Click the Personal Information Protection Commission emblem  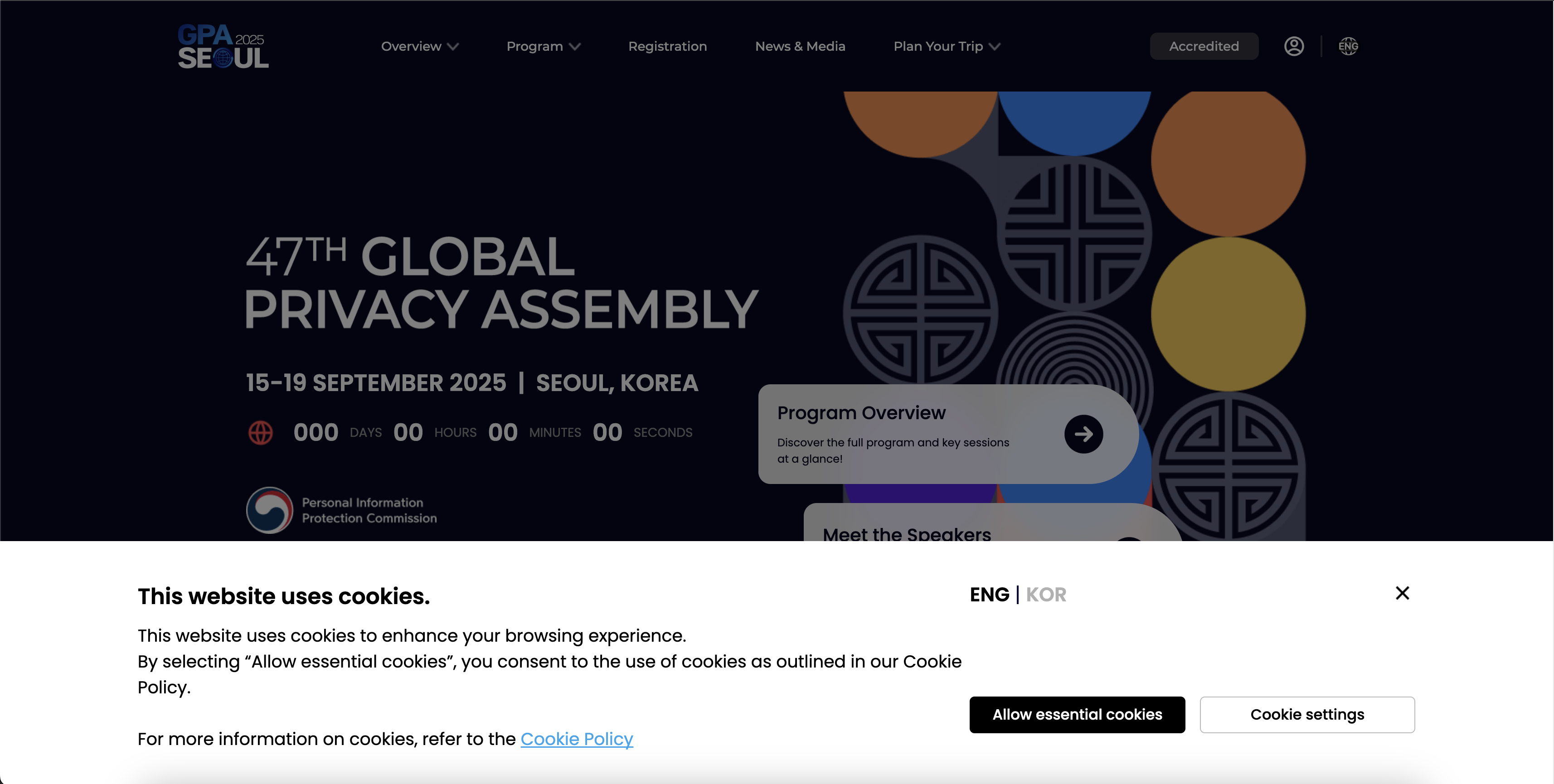point(269,510)
